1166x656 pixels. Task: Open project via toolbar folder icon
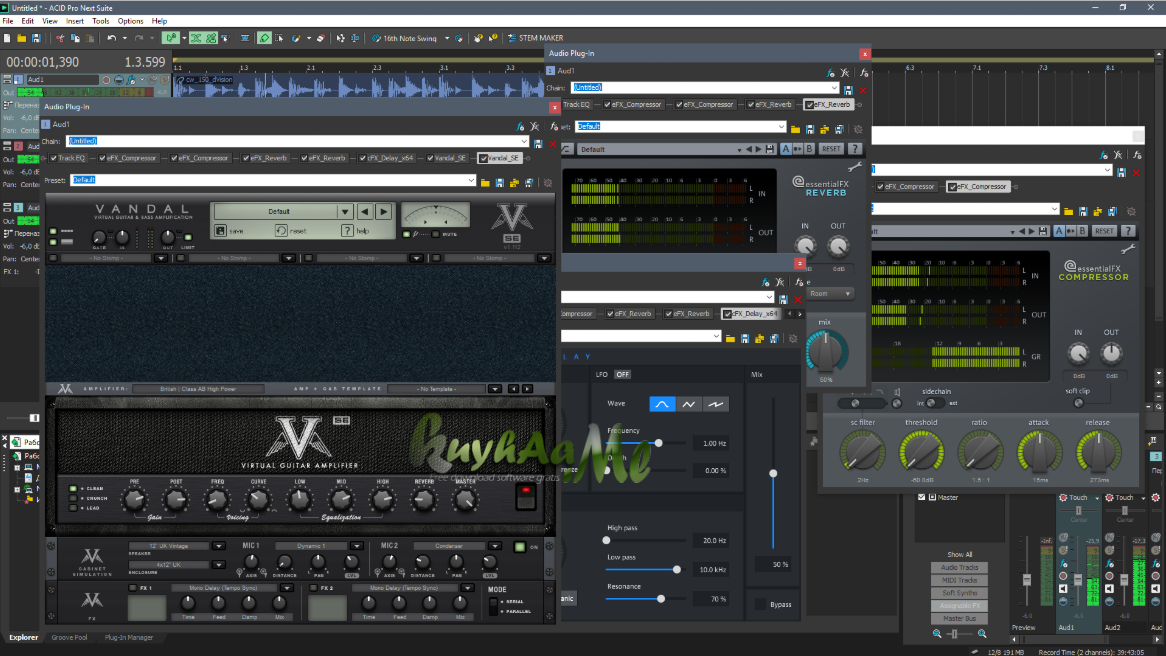(22, 38)
